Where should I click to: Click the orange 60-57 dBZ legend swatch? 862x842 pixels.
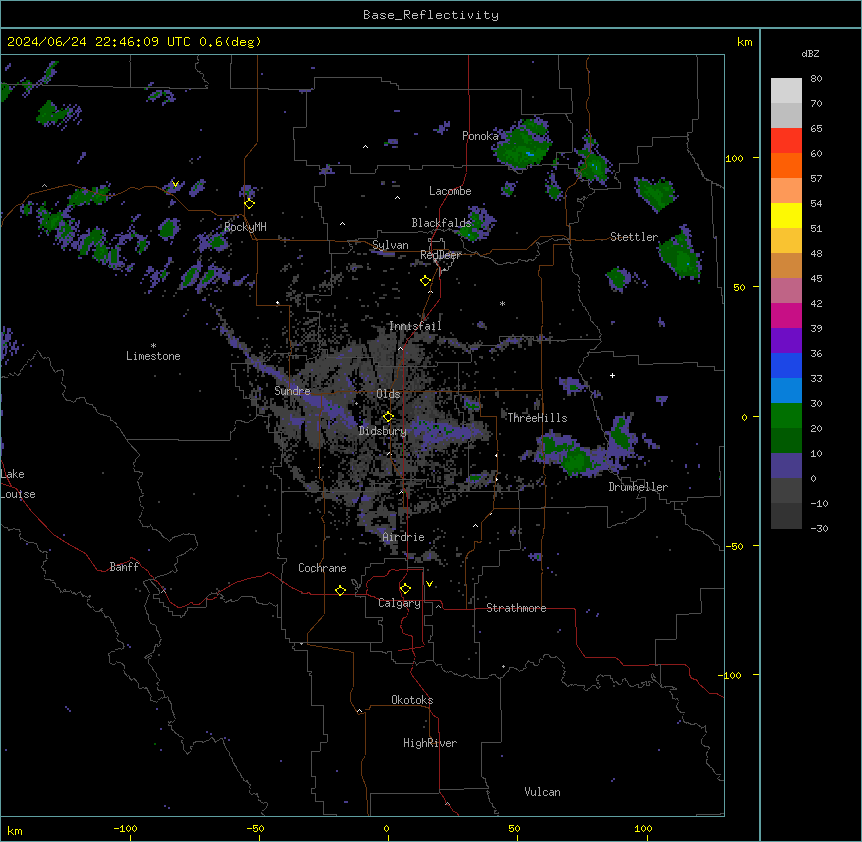pos(786,166)
